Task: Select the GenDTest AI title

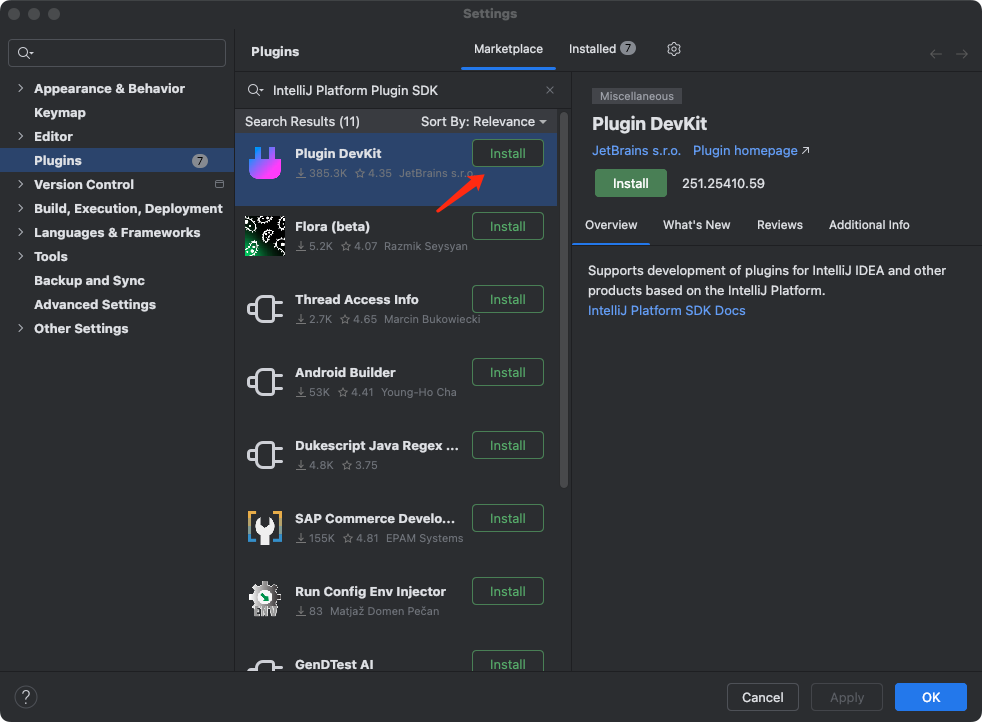Action: pos(334,664)
